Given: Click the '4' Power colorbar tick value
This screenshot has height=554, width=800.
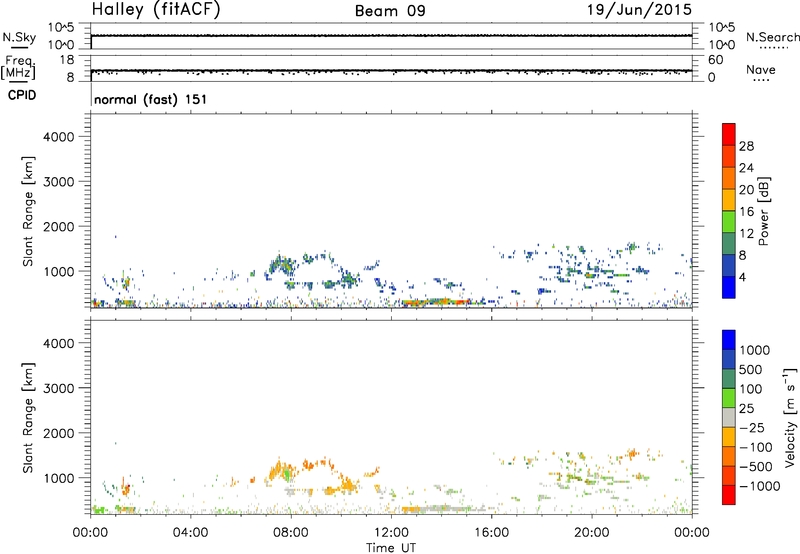Looking at the screenshot, I should [742, 278].
